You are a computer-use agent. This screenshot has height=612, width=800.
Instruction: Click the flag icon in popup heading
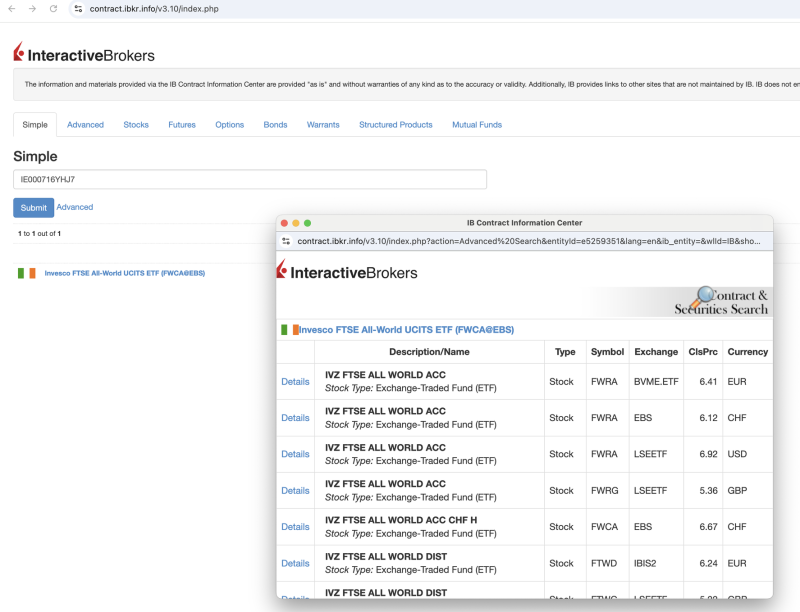point(290,330)
